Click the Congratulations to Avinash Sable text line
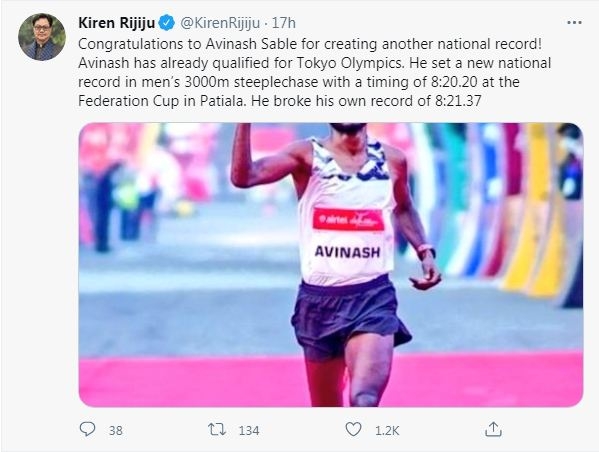The height and width of the screenshot is (452, 599). tap(310, 44)
